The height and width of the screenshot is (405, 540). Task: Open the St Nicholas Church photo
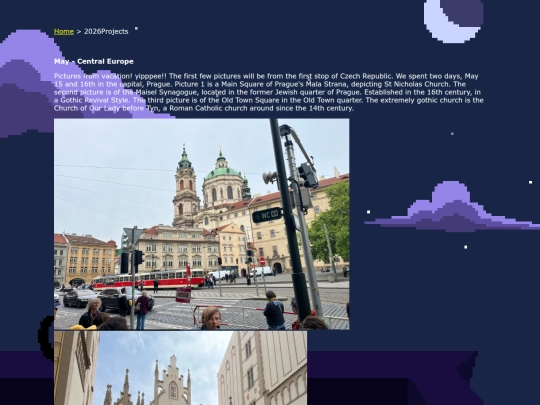pos(201,224)
